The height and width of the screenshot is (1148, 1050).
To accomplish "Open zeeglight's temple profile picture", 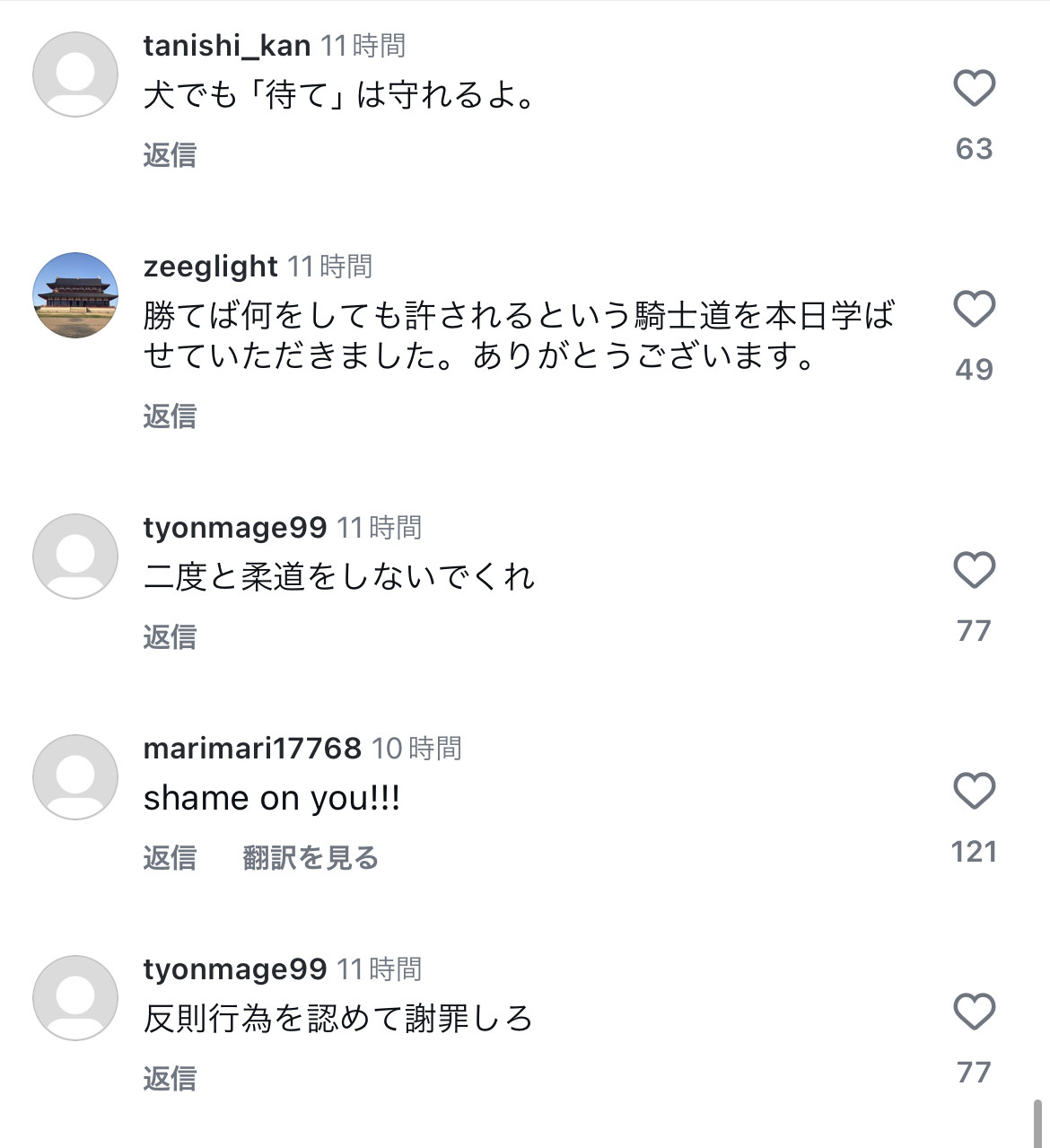I will point(75,295).
